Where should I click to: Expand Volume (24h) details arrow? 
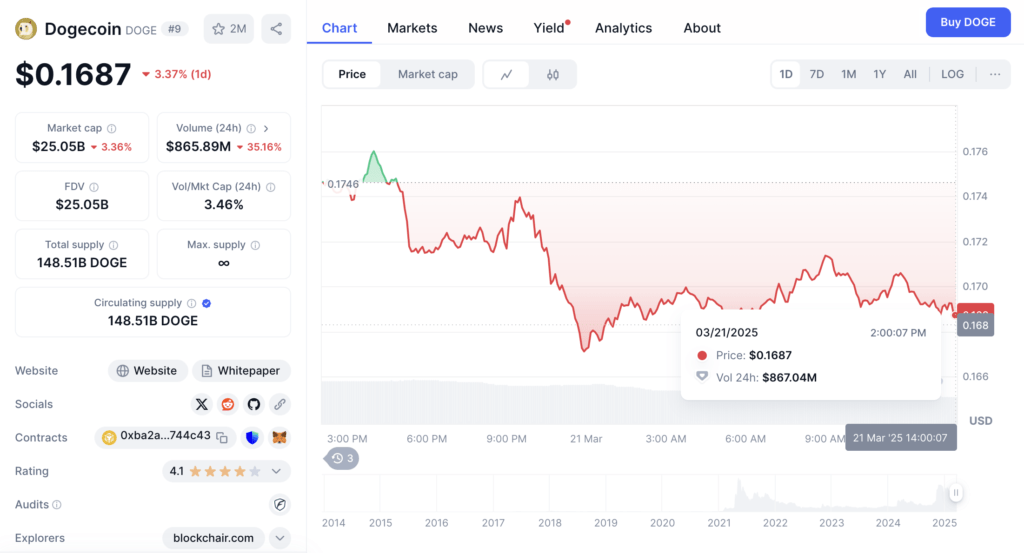[x=266, y=129]
